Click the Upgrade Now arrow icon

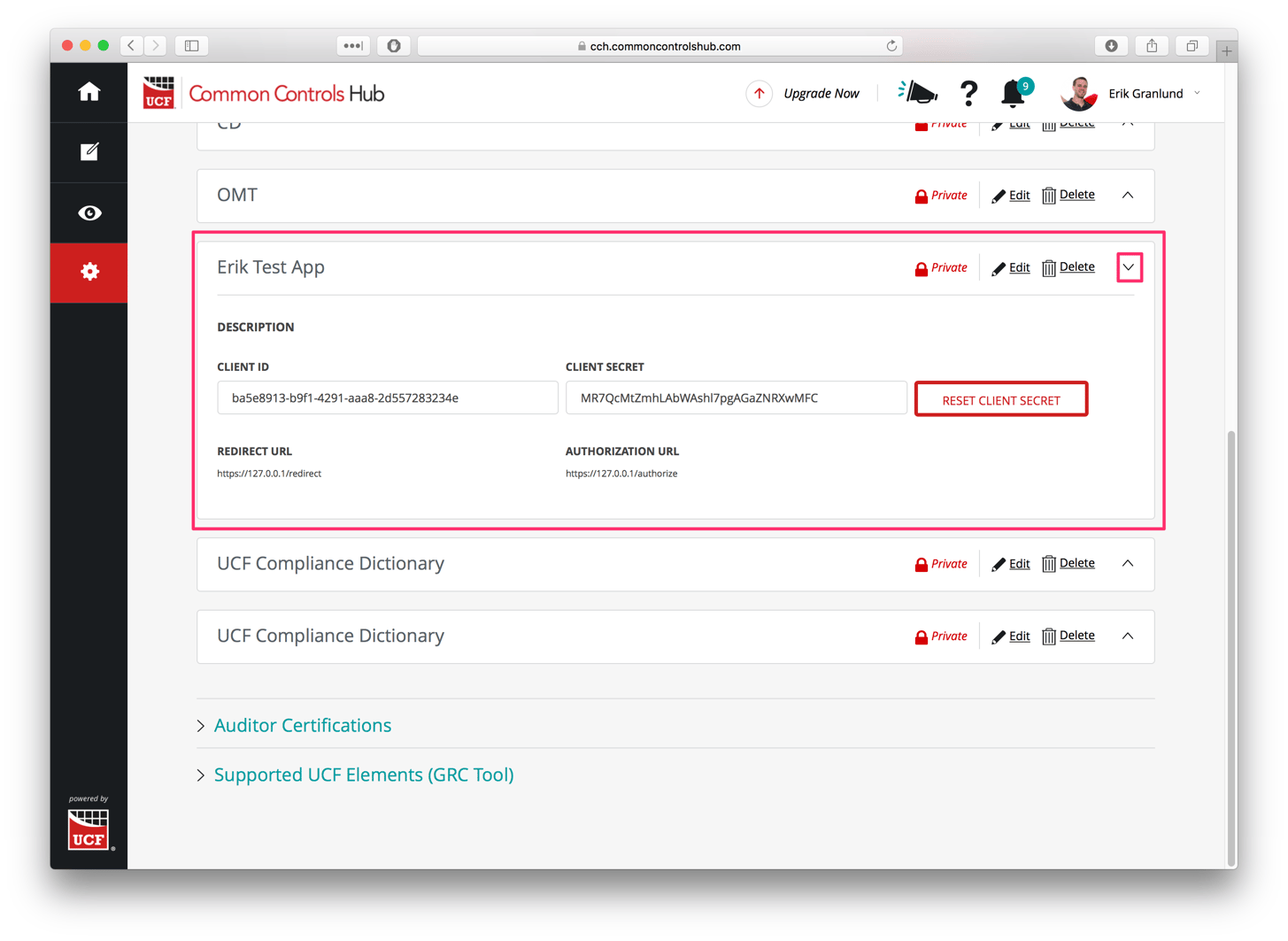(x=759, y=93)
